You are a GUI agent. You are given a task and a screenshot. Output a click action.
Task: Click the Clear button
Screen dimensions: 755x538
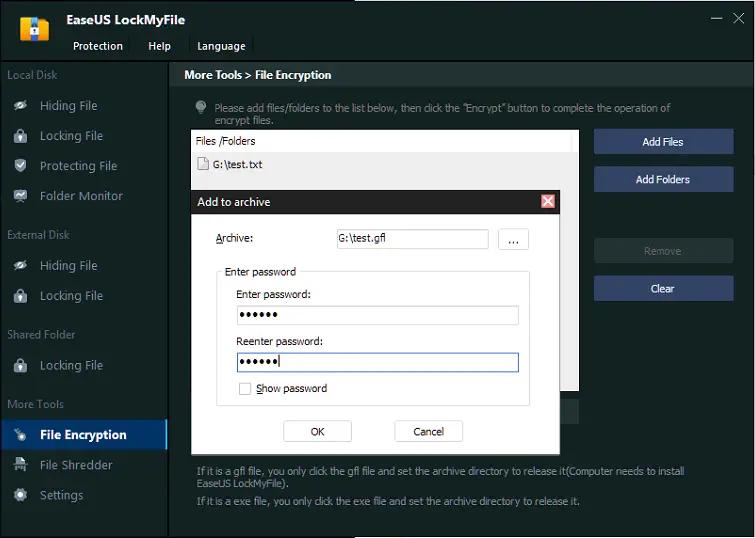pyautogui.click(x=664, y=289)
